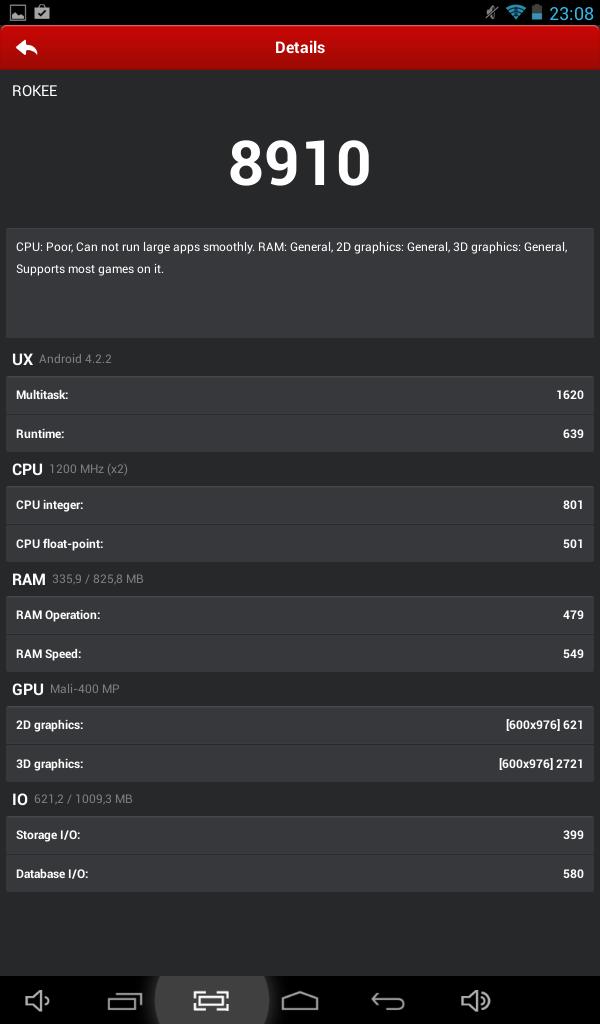
Task: Select the 3D graphics score row
Action: [300, 764]
